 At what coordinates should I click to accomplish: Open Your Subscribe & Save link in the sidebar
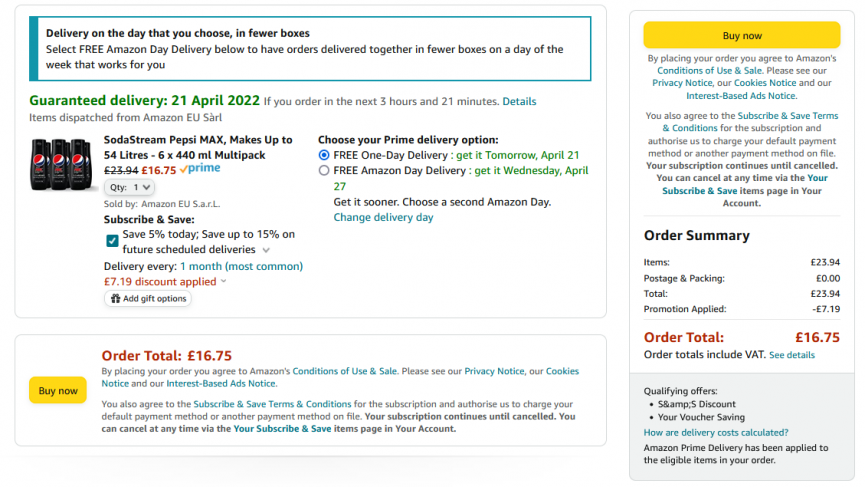click(x=745, y=184)
